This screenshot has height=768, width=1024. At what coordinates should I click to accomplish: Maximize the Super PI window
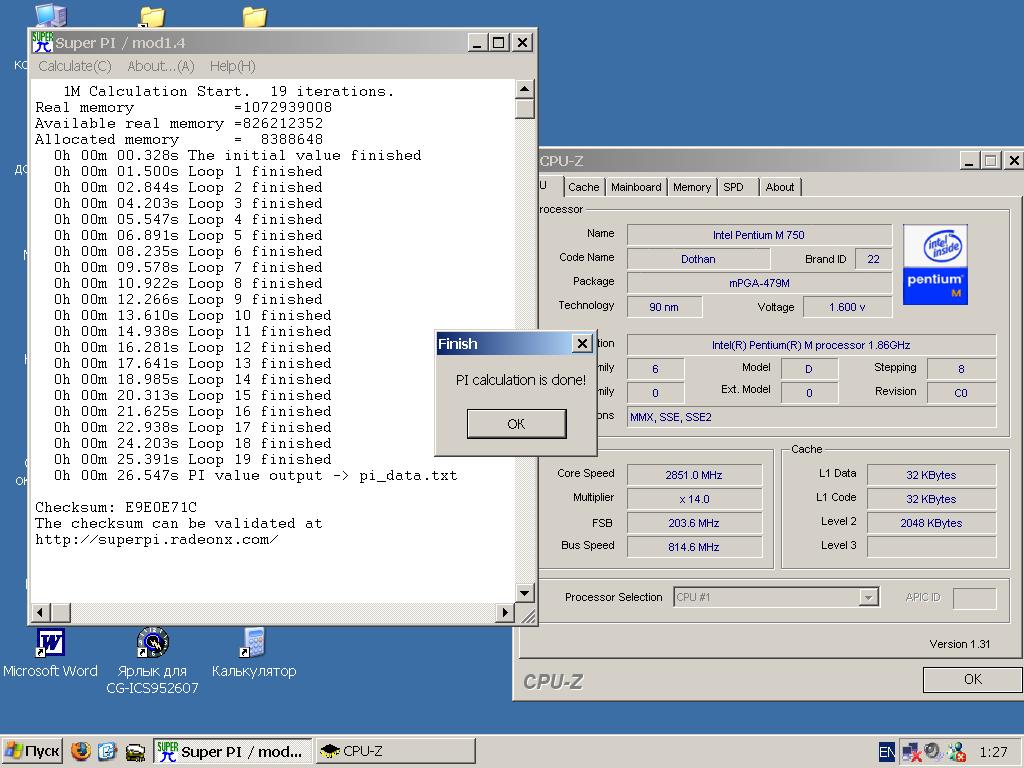(498, 43)
